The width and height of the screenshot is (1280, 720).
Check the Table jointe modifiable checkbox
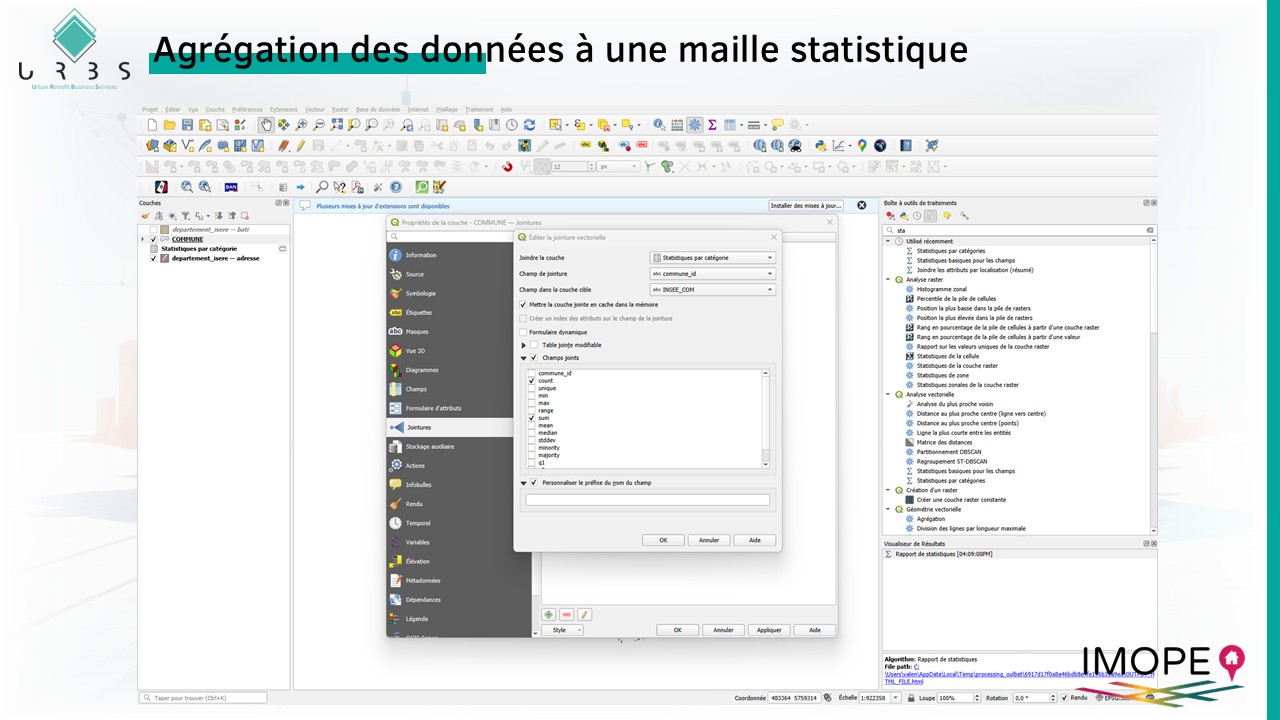point(534,345)
